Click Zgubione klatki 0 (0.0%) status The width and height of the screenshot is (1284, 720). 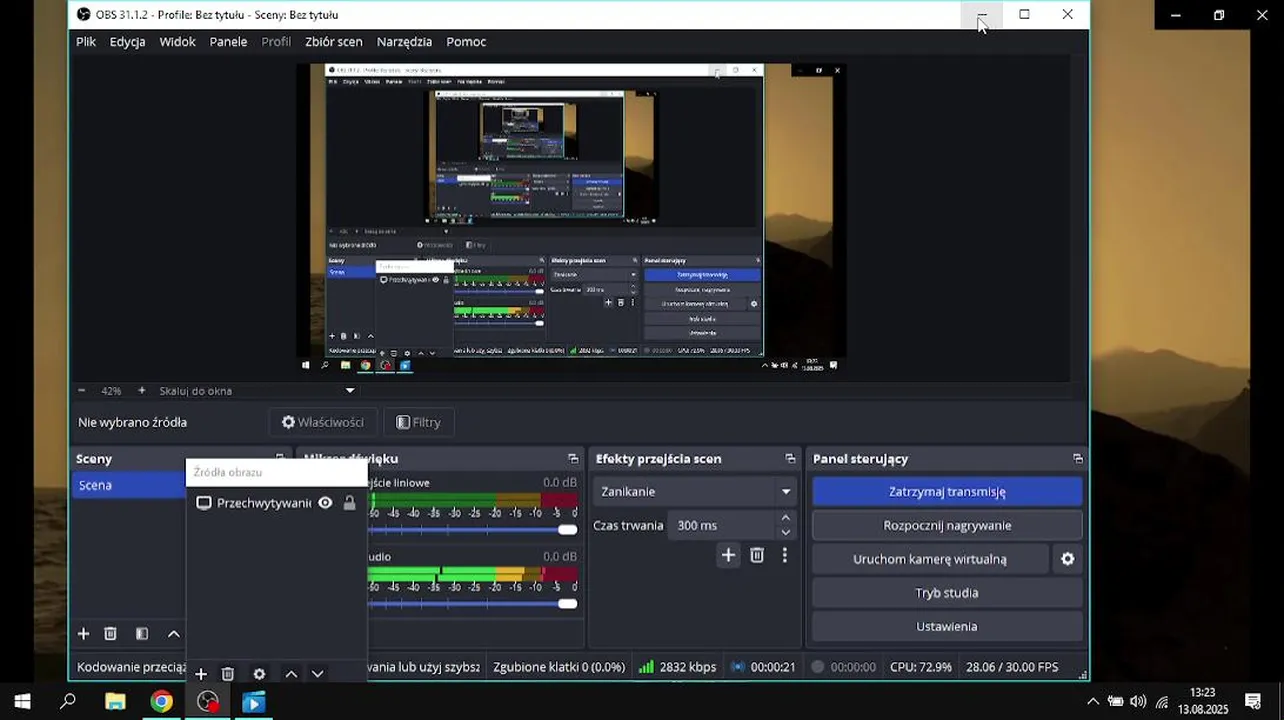[559, 667]
